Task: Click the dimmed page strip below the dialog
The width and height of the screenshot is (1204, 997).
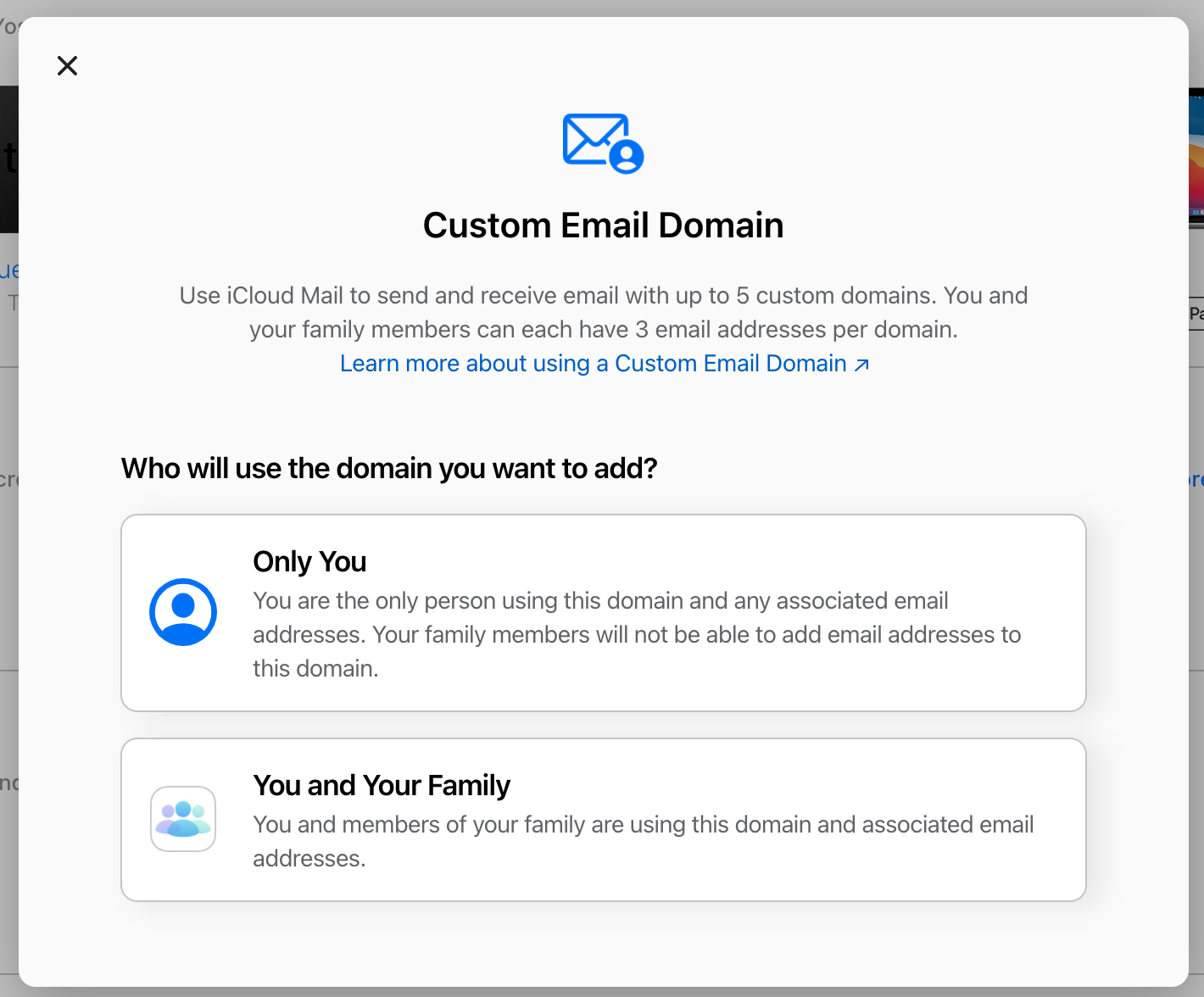Action: (602, 992)
